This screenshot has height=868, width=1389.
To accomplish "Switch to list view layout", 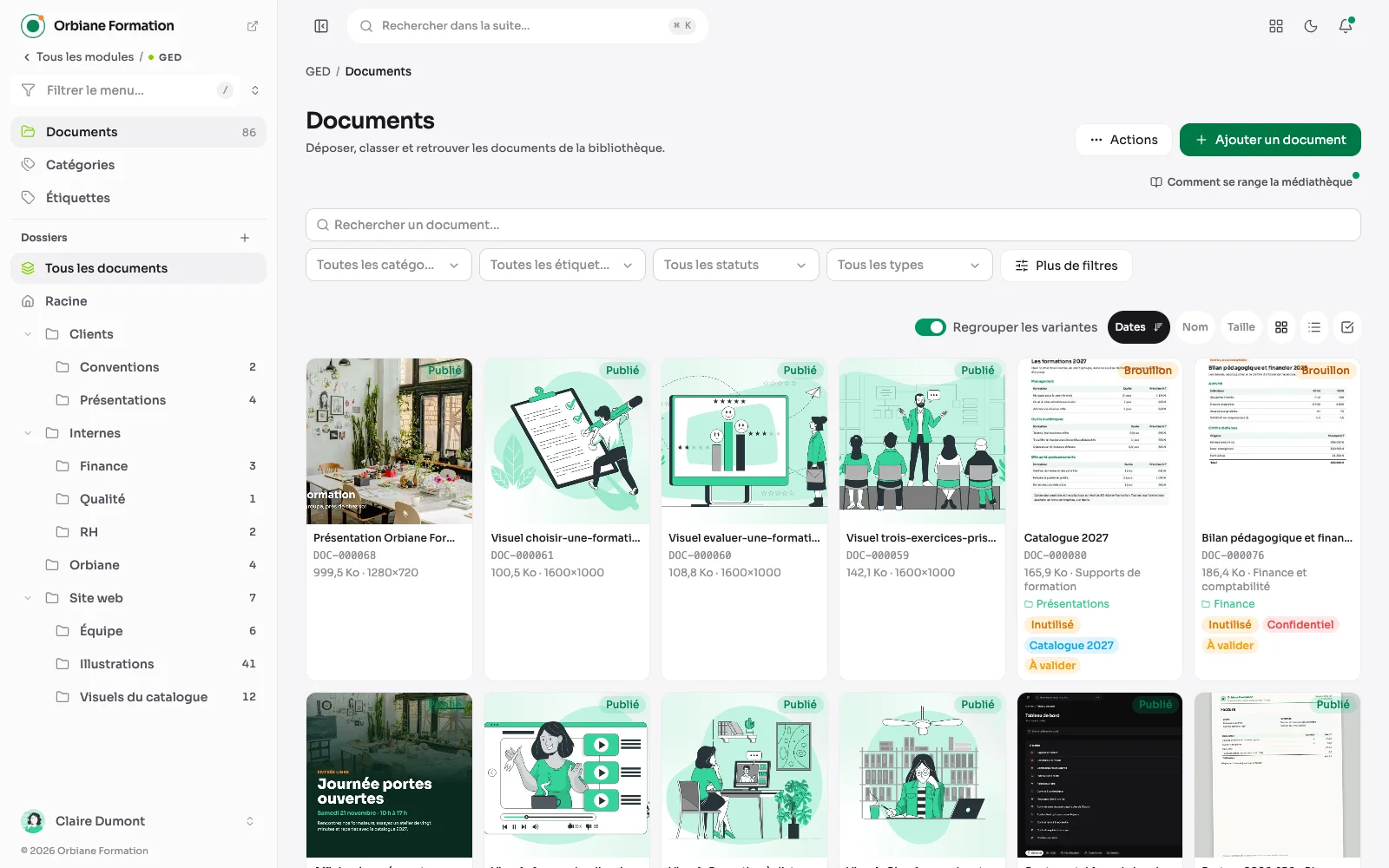I will [x=1314, y=327].
